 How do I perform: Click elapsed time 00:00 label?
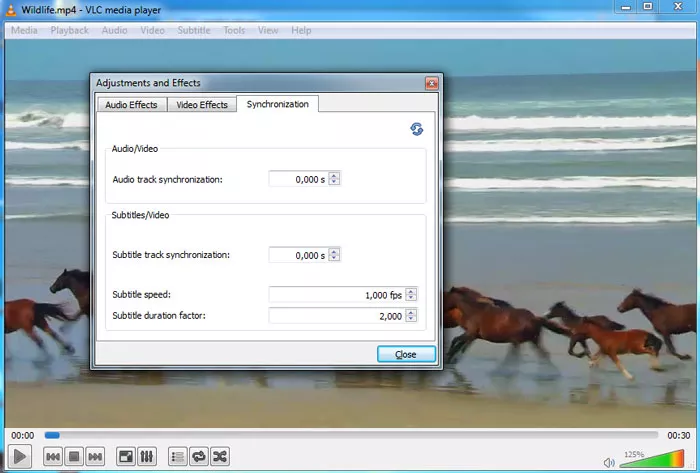click(x=22, y=435)
